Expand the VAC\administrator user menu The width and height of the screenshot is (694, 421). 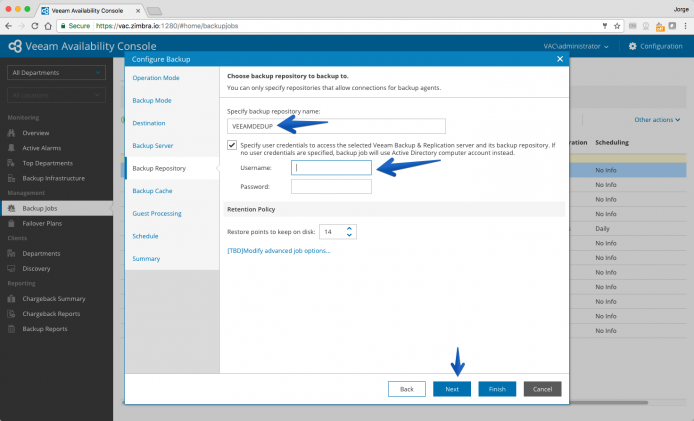576,46
